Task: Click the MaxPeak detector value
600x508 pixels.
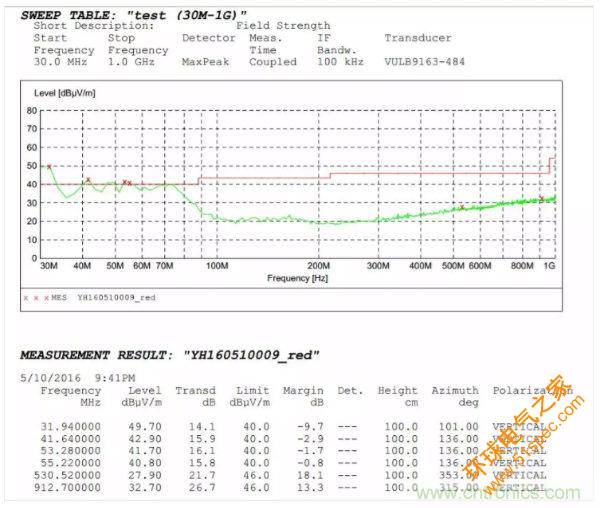Action: click(205, 62)
